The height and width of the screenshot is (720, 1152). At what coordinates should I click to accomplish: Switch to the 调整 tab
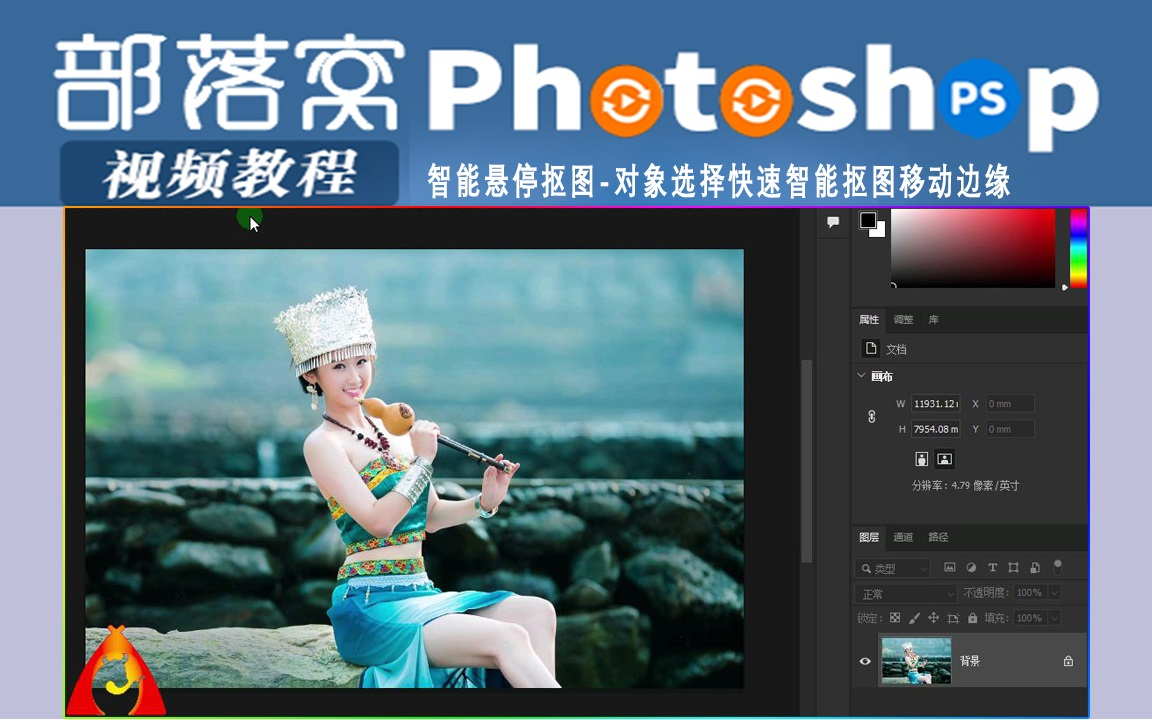(x=903, y=320)
